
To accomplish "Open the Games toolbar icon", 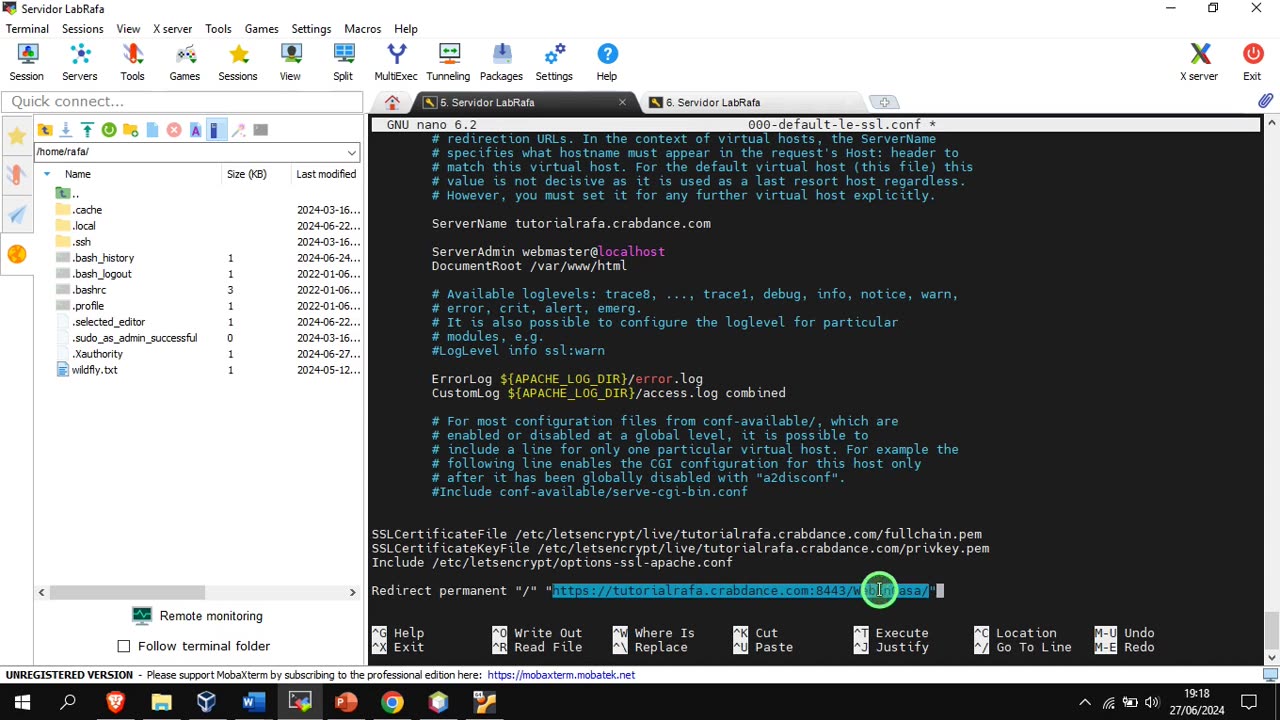I will coord(185,62).
